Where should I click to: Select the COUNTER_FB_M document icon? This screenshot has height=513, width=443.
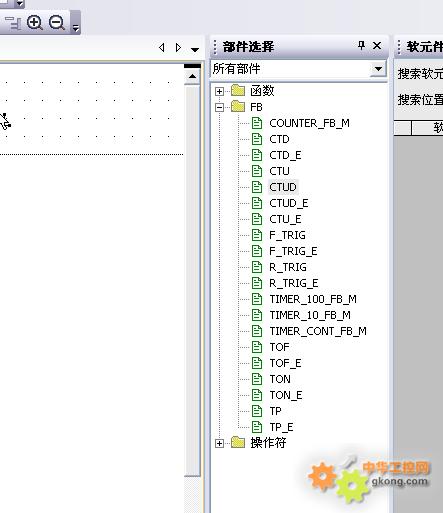(x=257, y=123)
